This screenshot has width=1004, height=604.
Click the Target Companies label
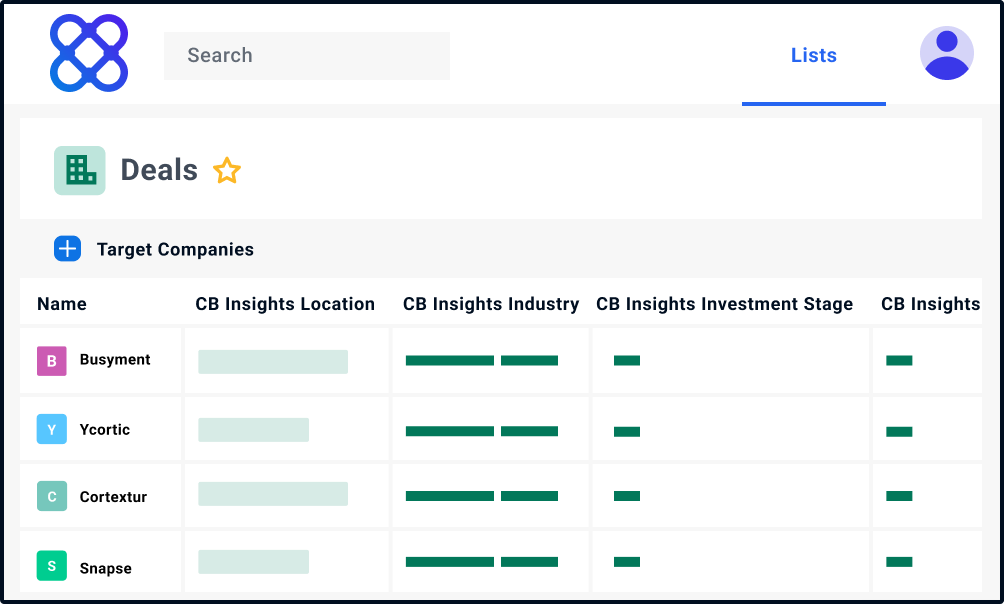click(x=175, y=249)
